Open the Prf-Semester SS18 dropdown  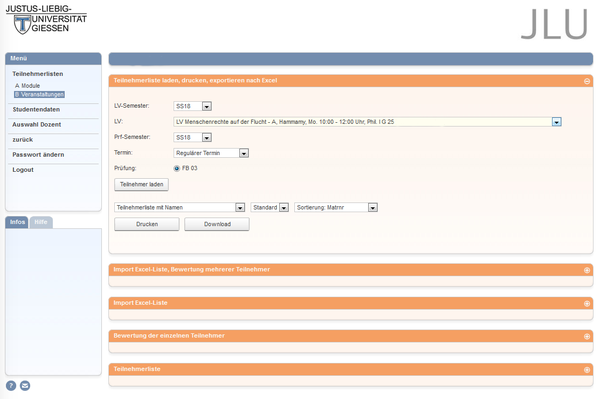tap(192, 137)
